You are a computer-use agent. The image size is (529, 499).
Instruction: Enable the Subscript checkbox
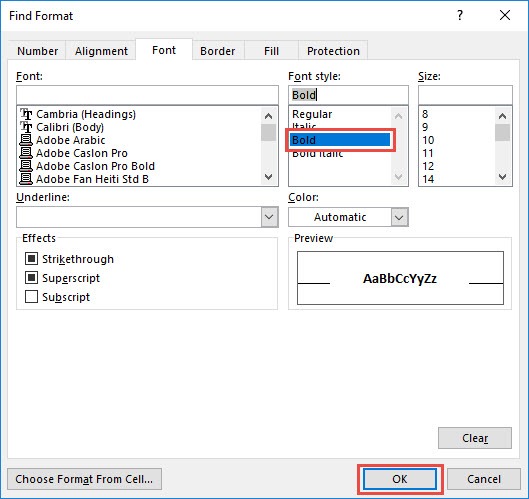[31, 297]
